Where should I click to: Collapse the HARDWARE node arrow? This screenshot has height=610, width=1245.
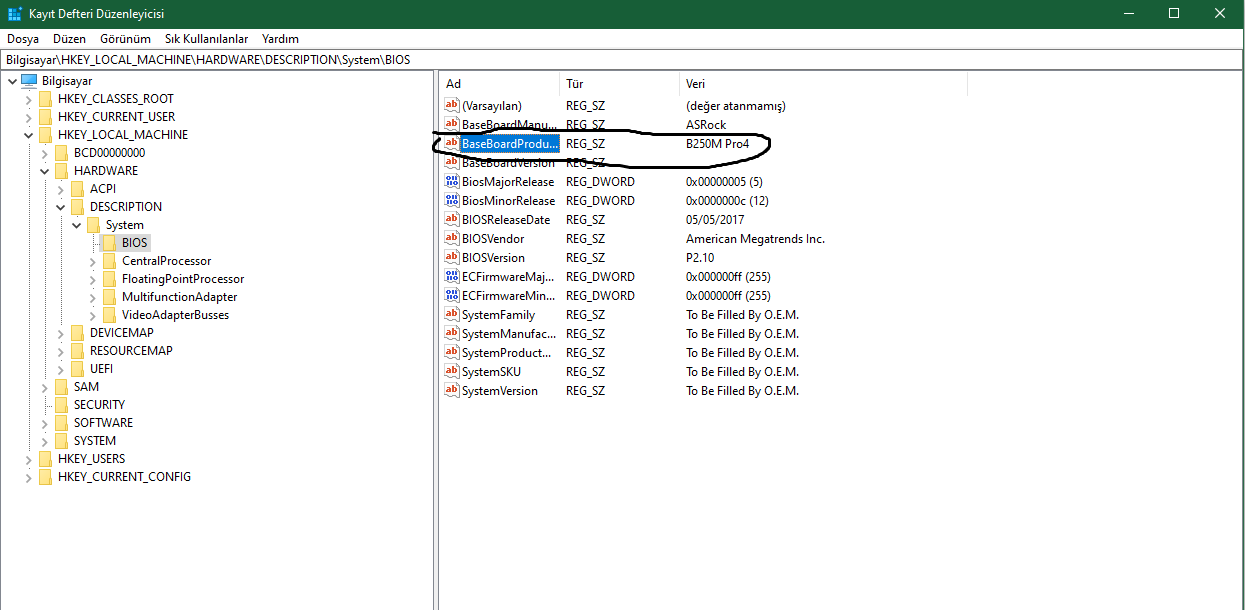(44, 171)
